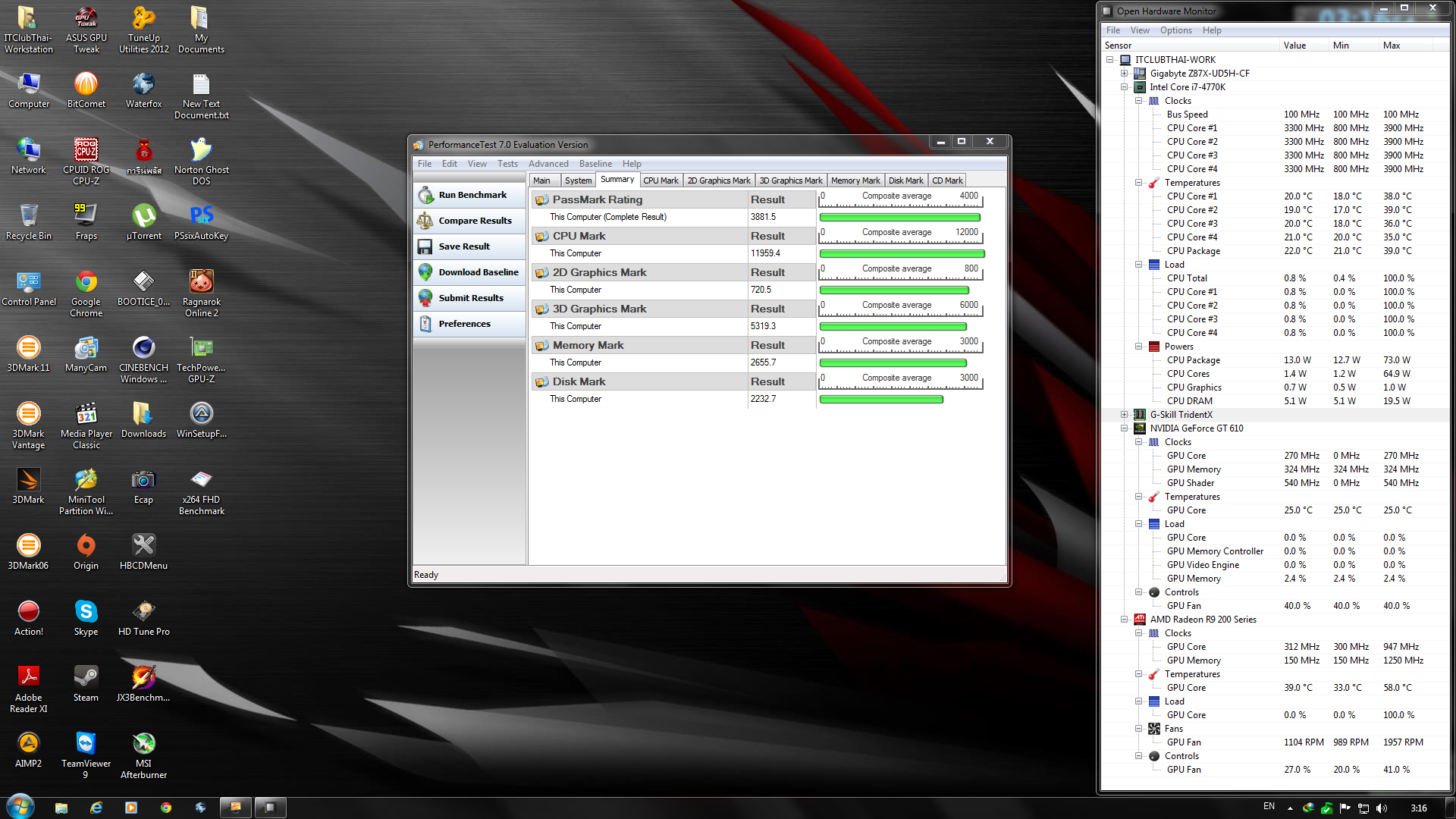Expand the G-Skill TridentX node

1125,415
